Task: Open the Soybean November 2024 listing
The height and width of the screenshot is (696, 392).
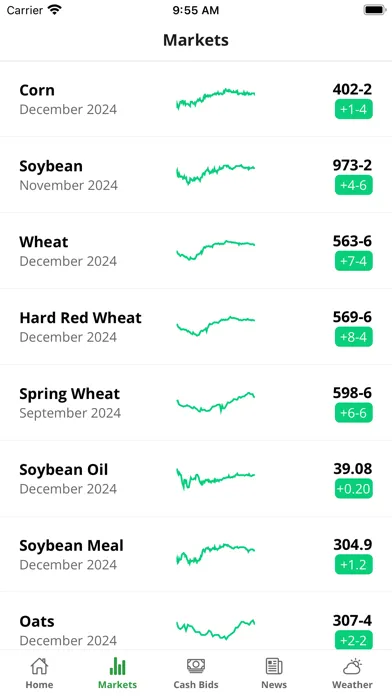Action: click(196, 175)
